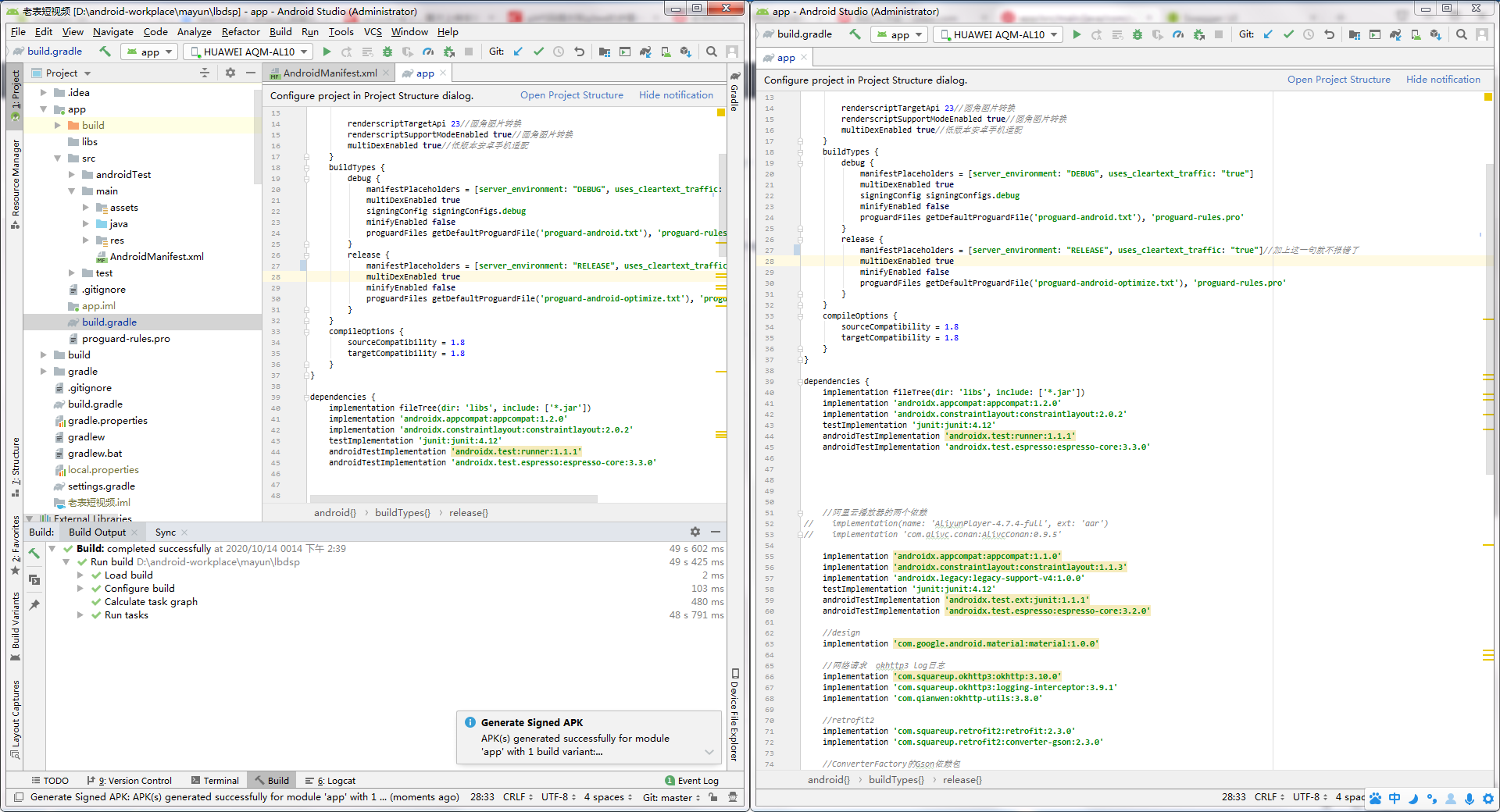1500x812 pixels.
Task: Click Hide notification in the editor banner
Action: pos(675,94)
